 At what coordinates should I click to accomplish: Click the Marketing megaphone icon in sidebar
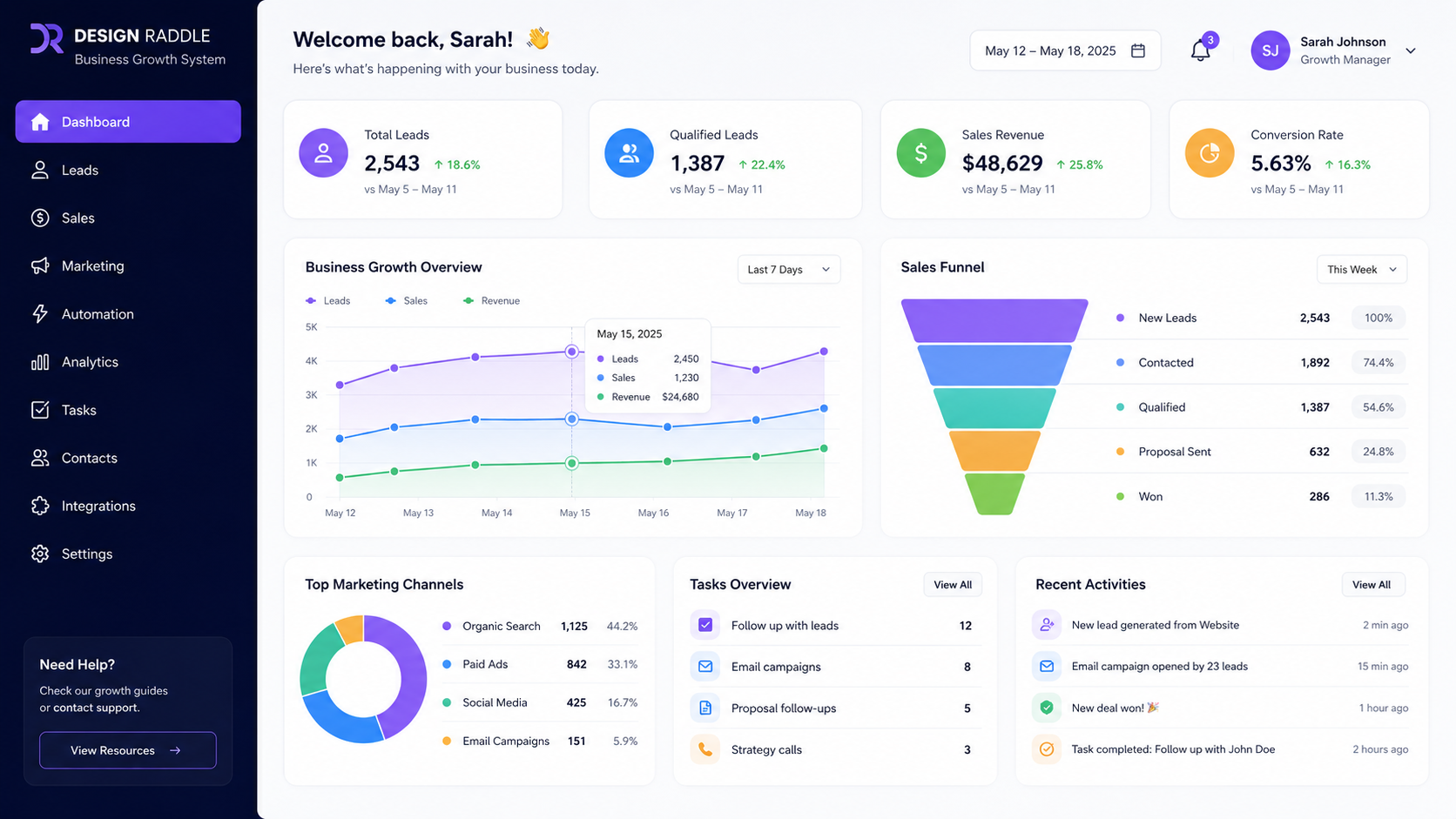click(40, 265)
